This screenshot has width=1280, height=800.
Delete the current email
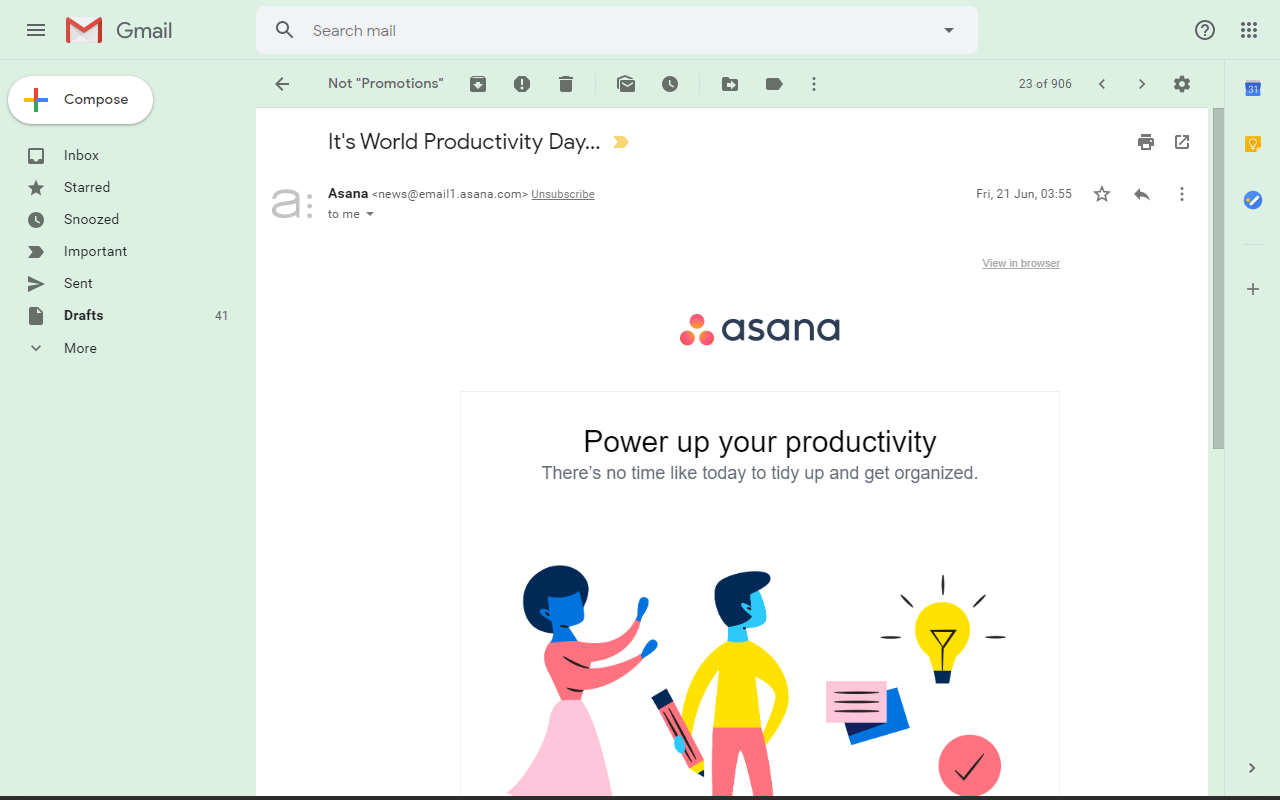click(x=566, y=84)
